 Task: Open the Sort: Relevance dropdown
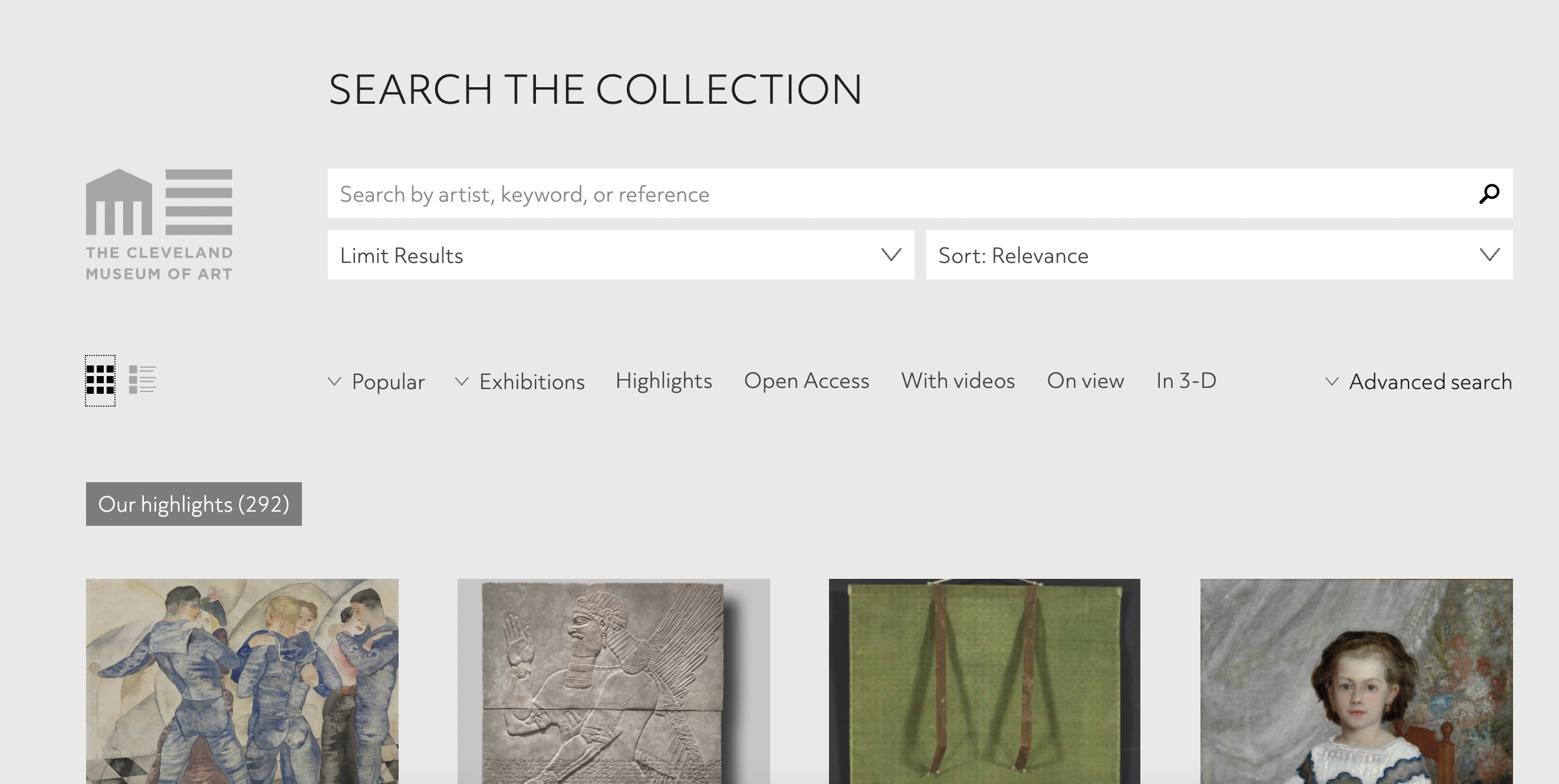[1219, 255]
